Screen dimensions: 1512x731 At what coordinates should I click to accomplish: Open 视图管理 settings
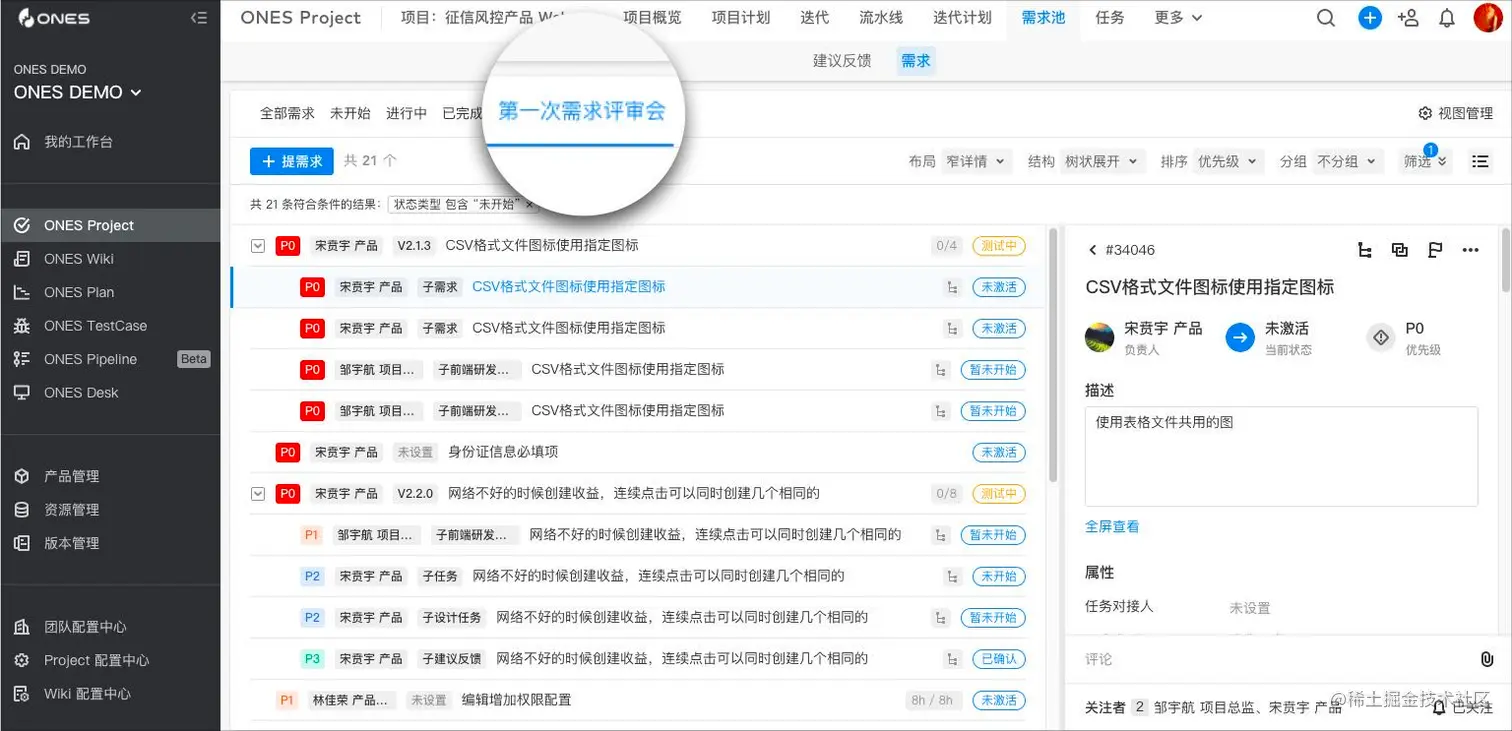point(1456,113)
